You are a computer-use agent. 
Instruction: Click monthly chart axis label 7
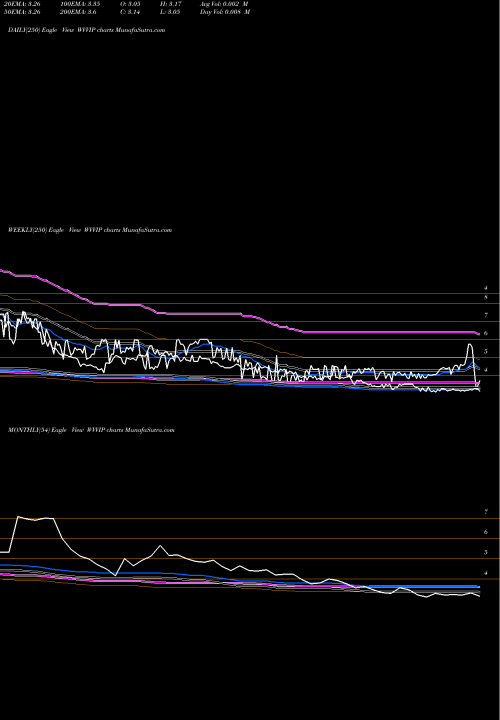pos(486,512)
